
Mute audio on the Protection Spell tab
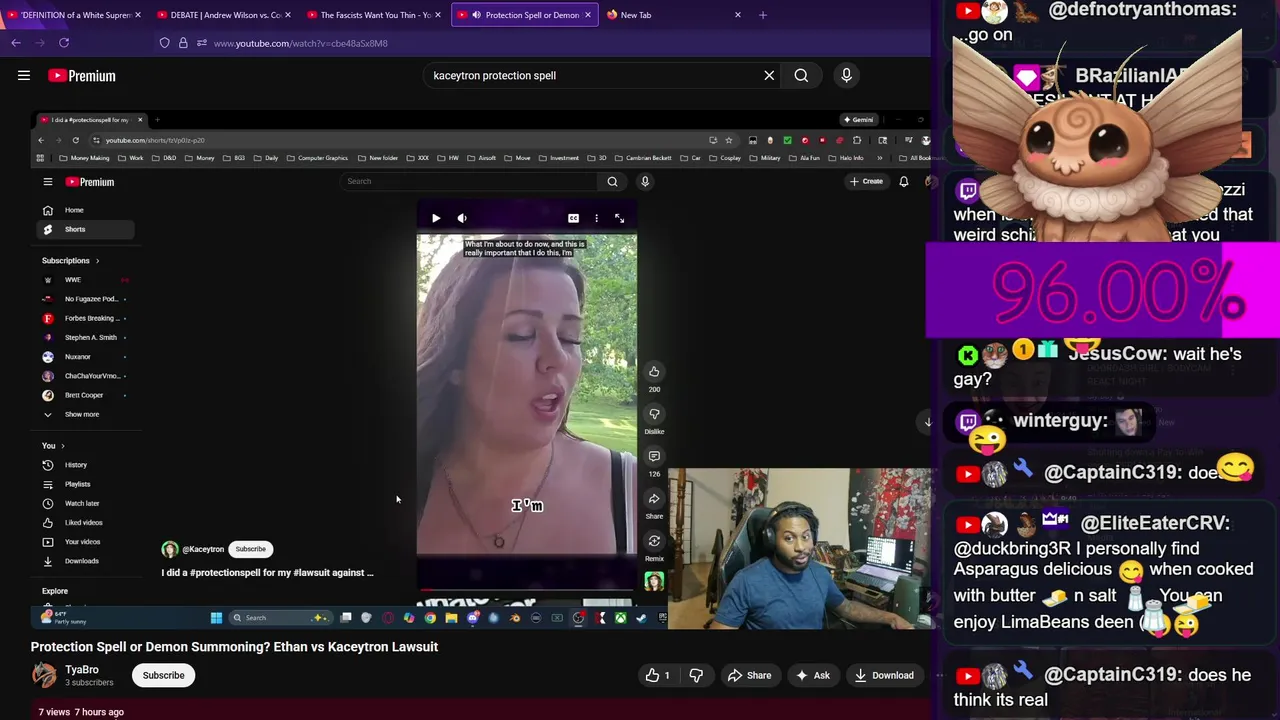(475, 15)
